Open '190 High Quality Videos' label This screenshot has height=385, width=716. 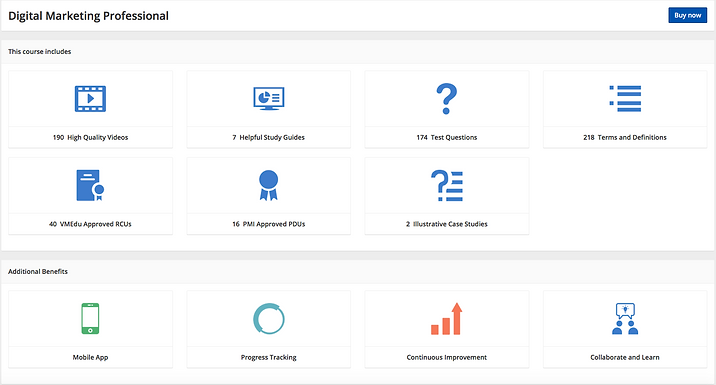pyautogui.click(x=90, y=137)
